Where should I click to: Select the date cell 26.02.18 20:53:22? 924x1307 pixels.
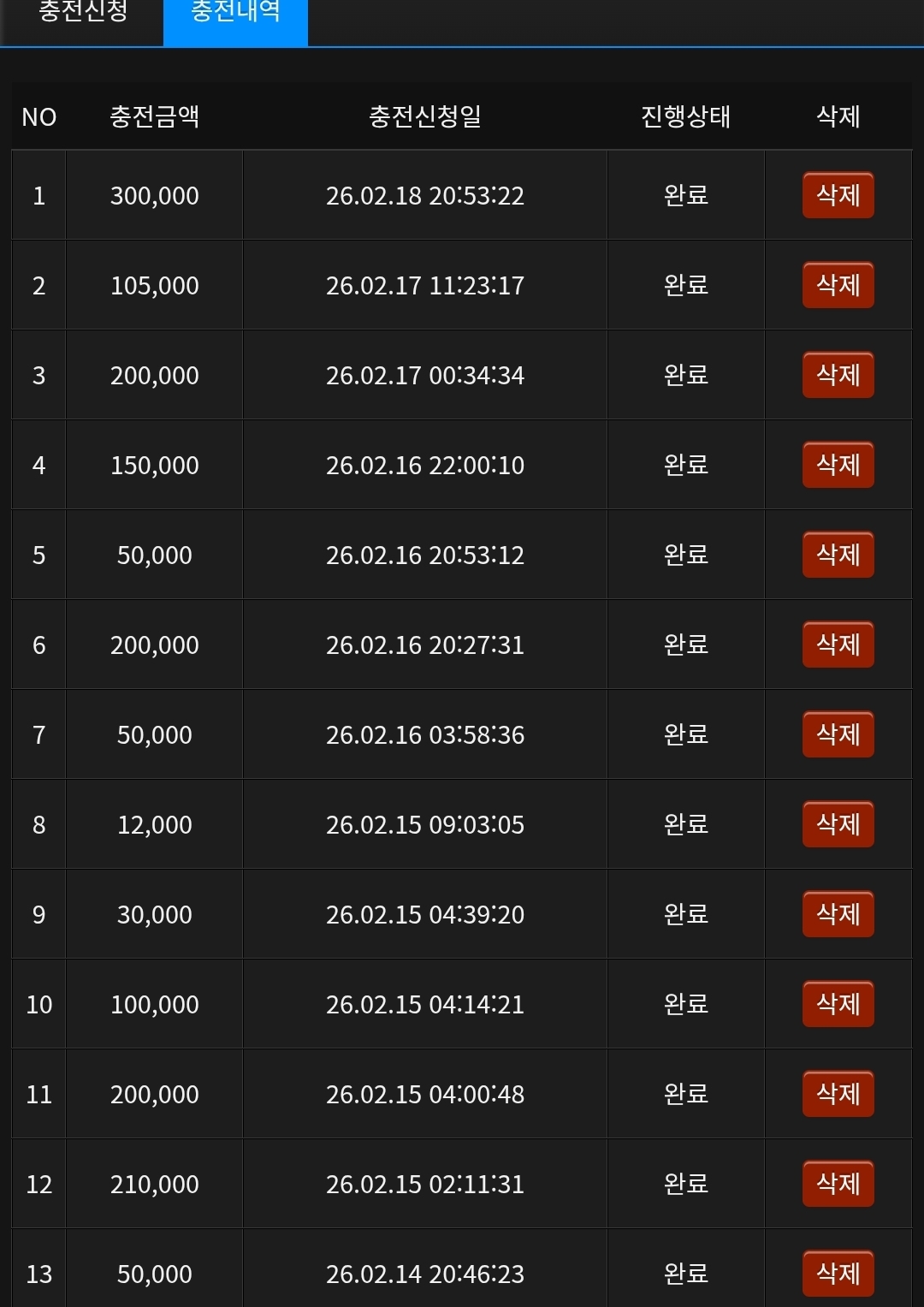coord(424,195)
